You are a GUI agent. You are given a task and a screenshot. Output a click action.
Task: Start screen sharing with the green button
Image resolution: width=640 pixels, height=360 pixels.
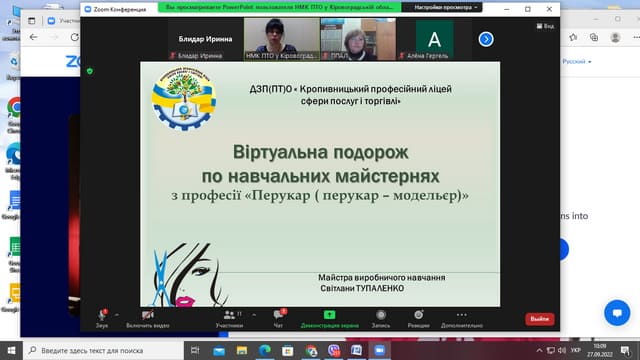[329, 318]
